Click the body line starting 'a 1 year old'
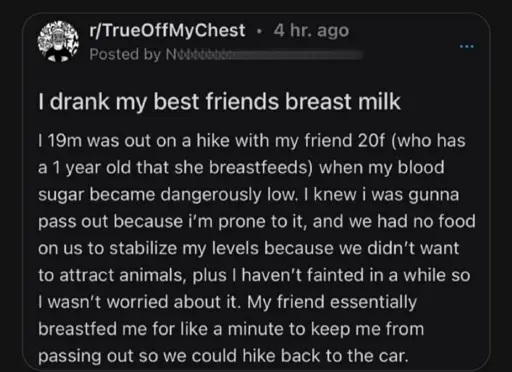The width and height of the screenshot is (512, 372). (241, 168)
